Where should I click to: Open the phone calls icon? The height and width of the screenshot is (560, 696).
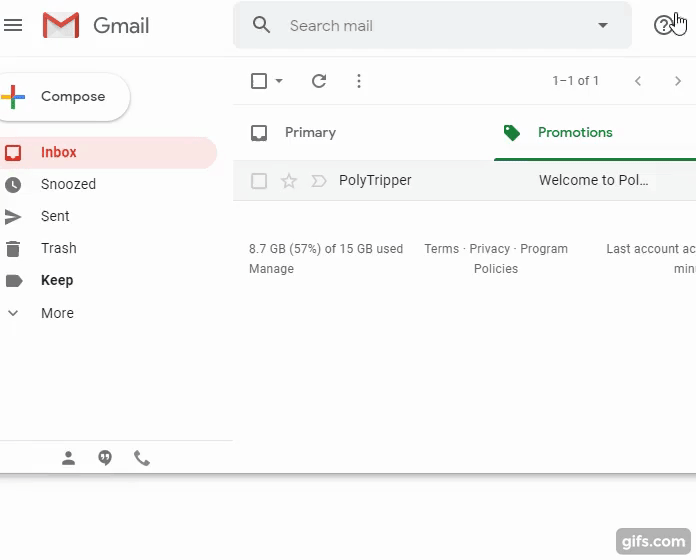(x=142, y=458)
